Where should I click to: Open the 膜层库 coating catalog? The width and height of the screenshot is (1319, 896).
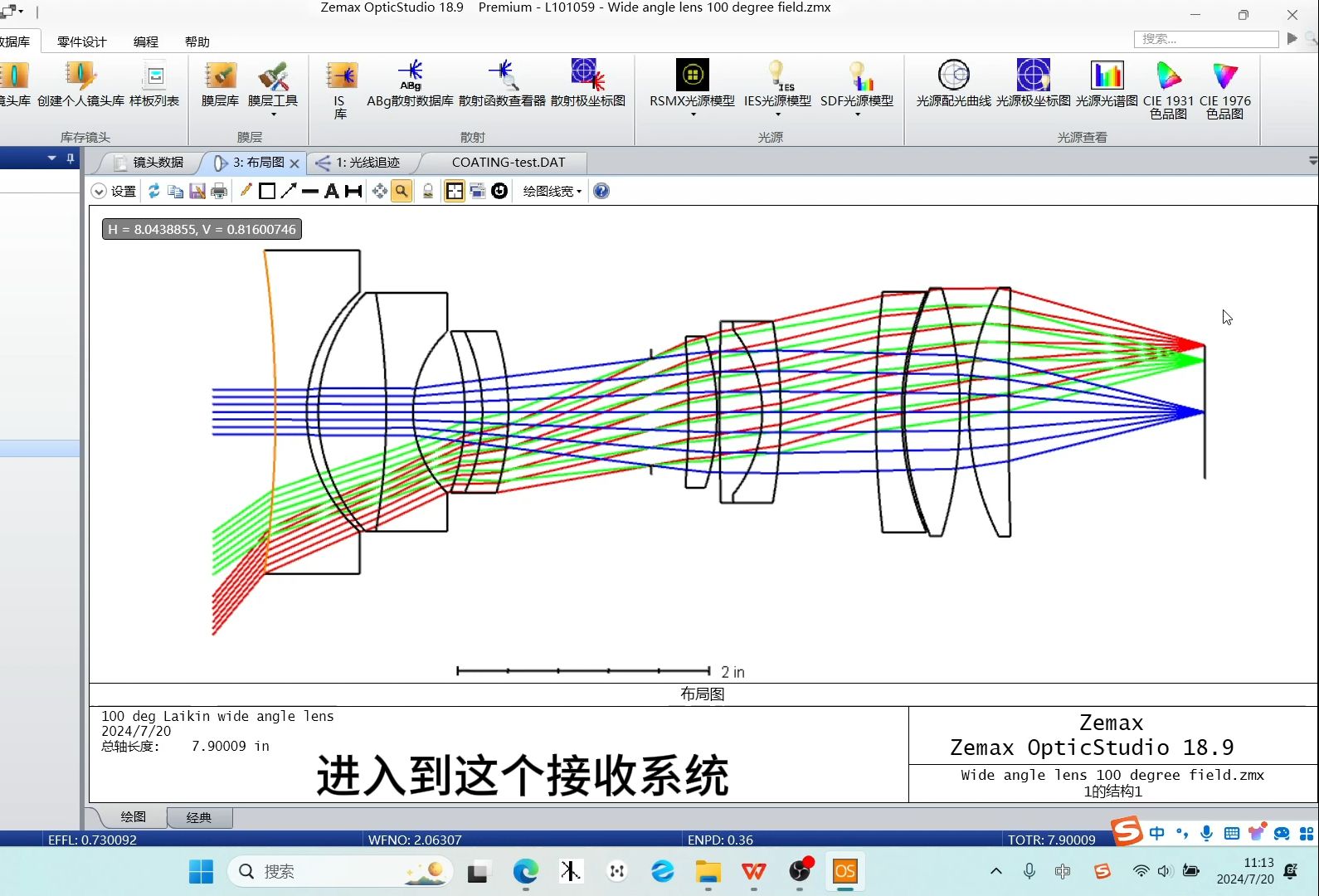(x=220, y=84)
